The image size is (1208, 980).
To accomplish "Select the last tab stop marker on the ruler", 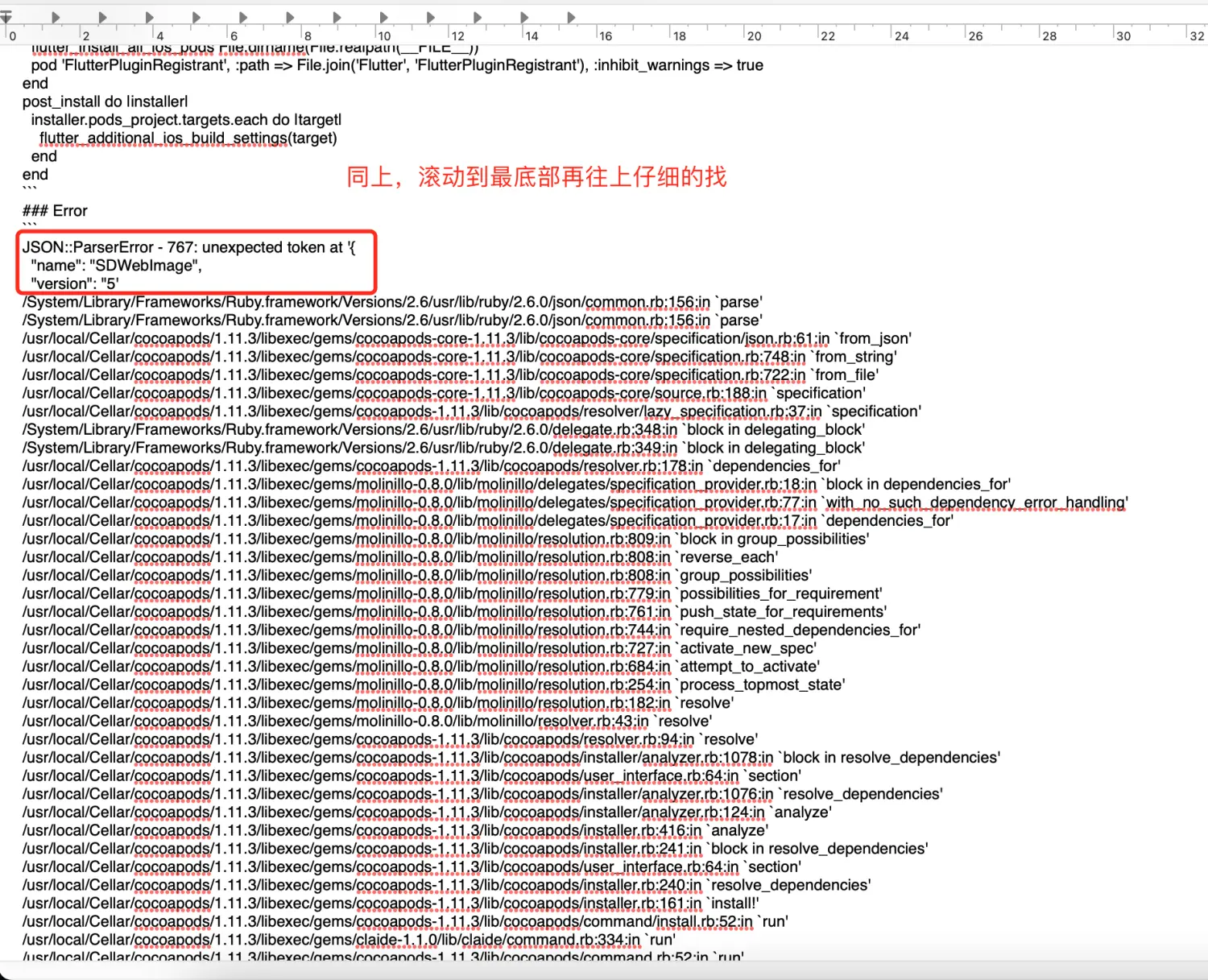I will (571, 17).
